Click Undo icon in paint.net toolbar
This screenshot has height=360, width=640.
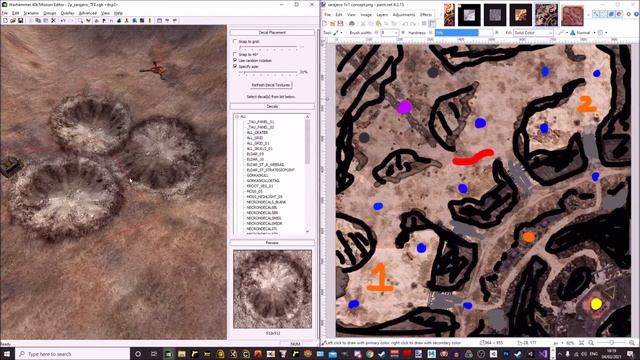[x=405, y=24]
